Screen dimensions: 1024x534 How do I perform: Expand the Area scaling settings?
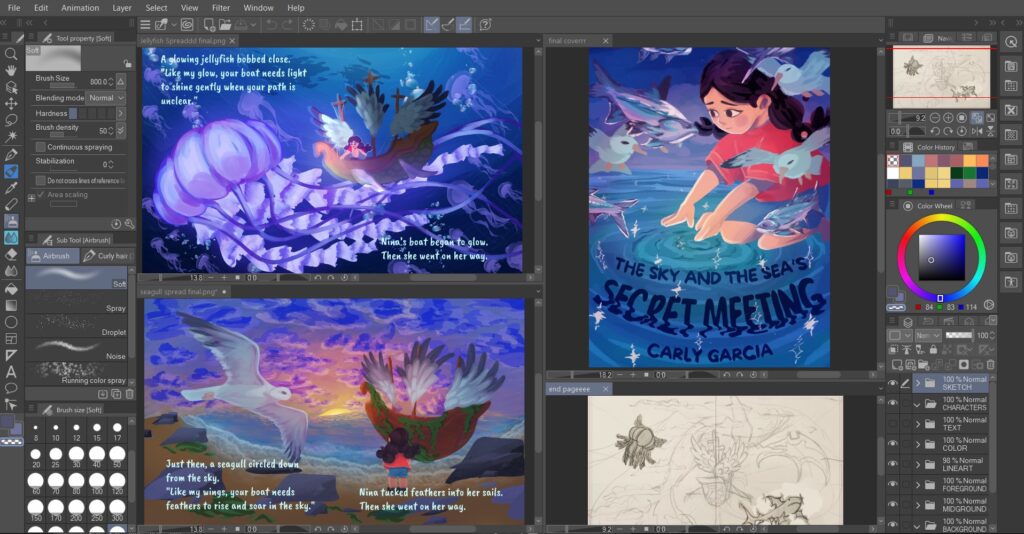[x=31, y=197]
